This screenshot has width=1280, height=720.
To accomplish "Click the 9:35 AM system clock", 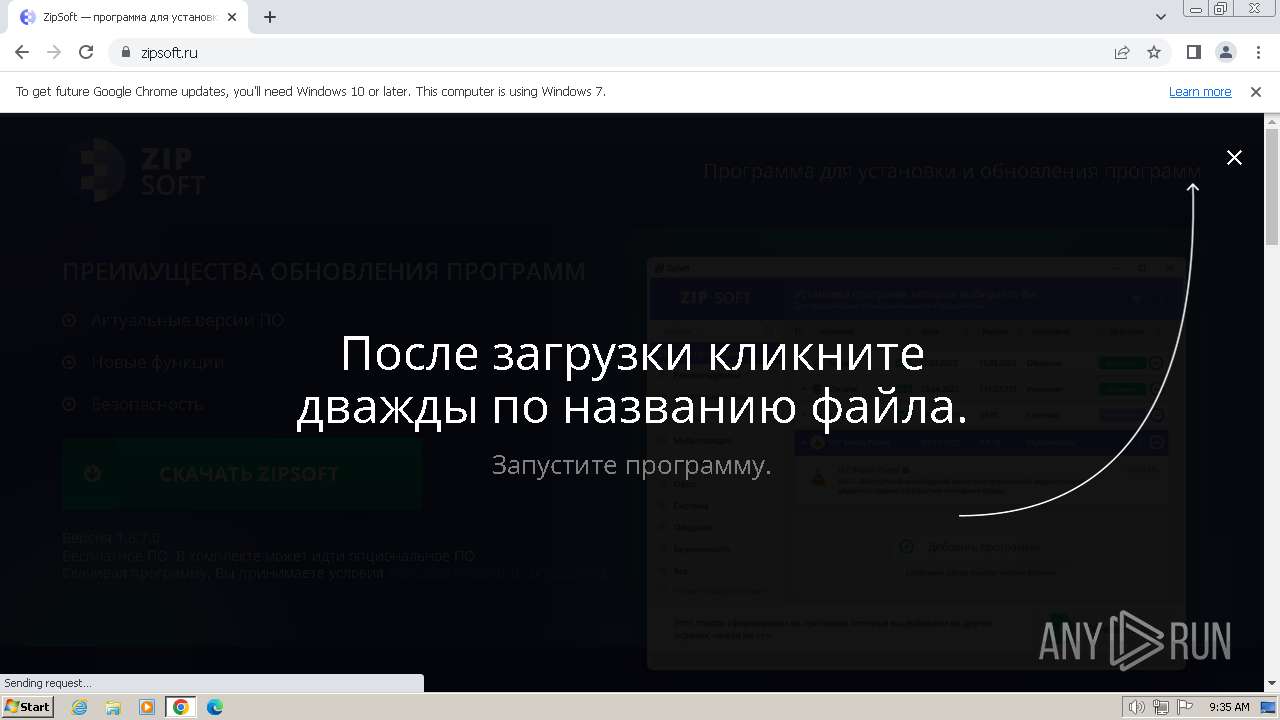I will 1229,707.
